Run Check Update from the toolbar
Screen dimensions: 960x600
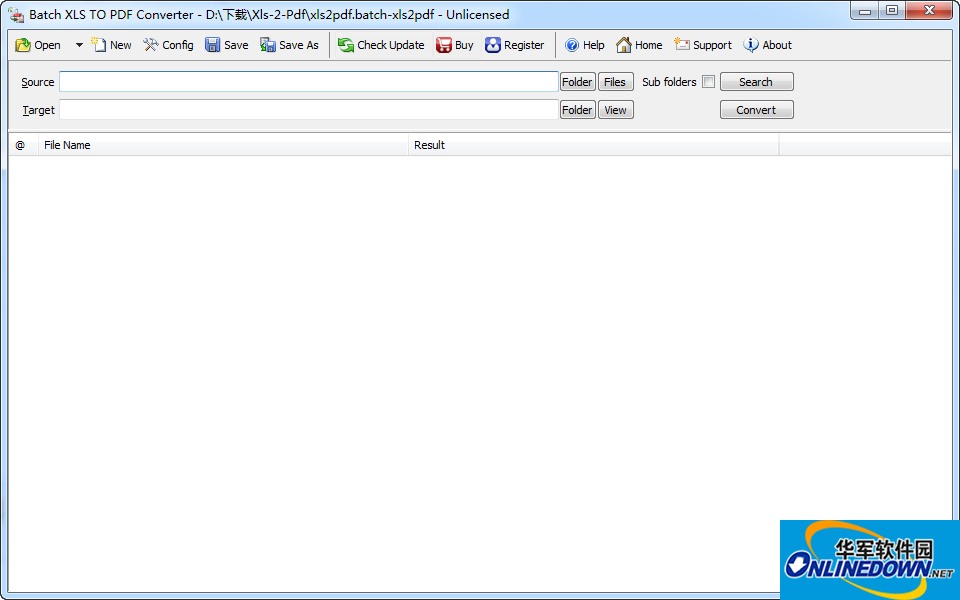tap(381, 45)
